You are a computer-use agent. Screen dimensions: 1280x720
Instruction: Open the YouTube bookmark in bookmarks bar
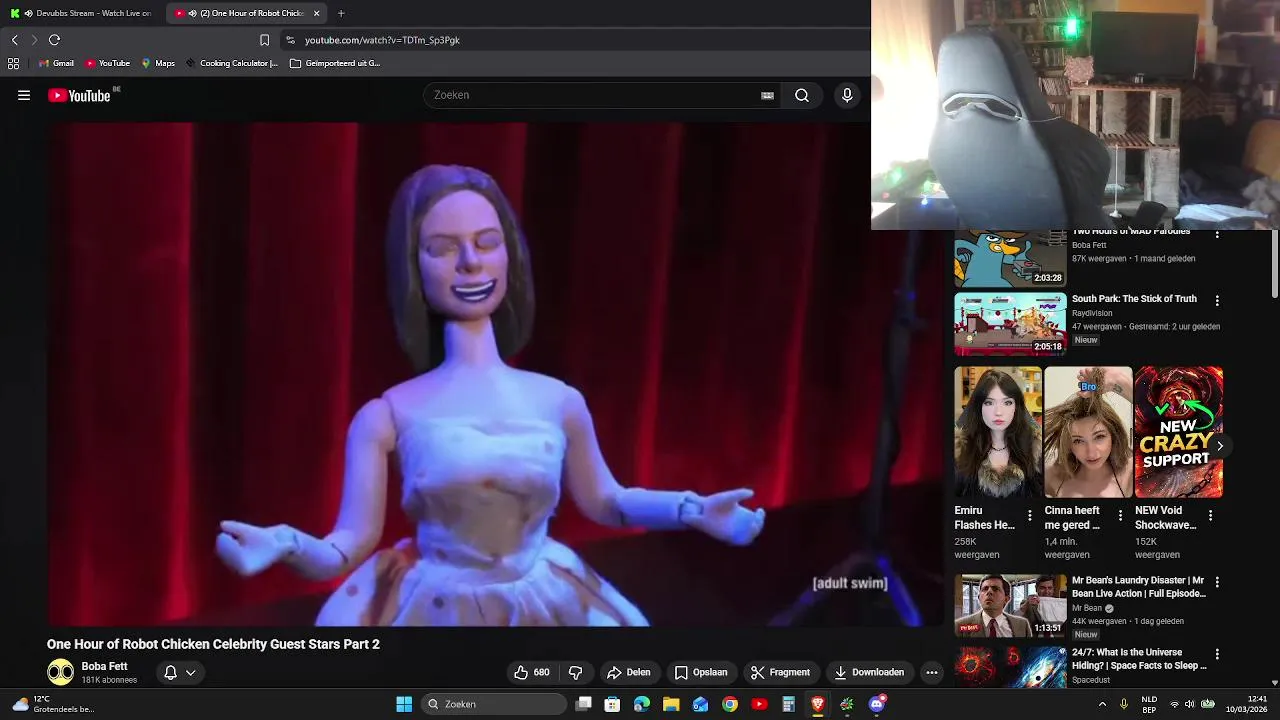tap(108, 63)
